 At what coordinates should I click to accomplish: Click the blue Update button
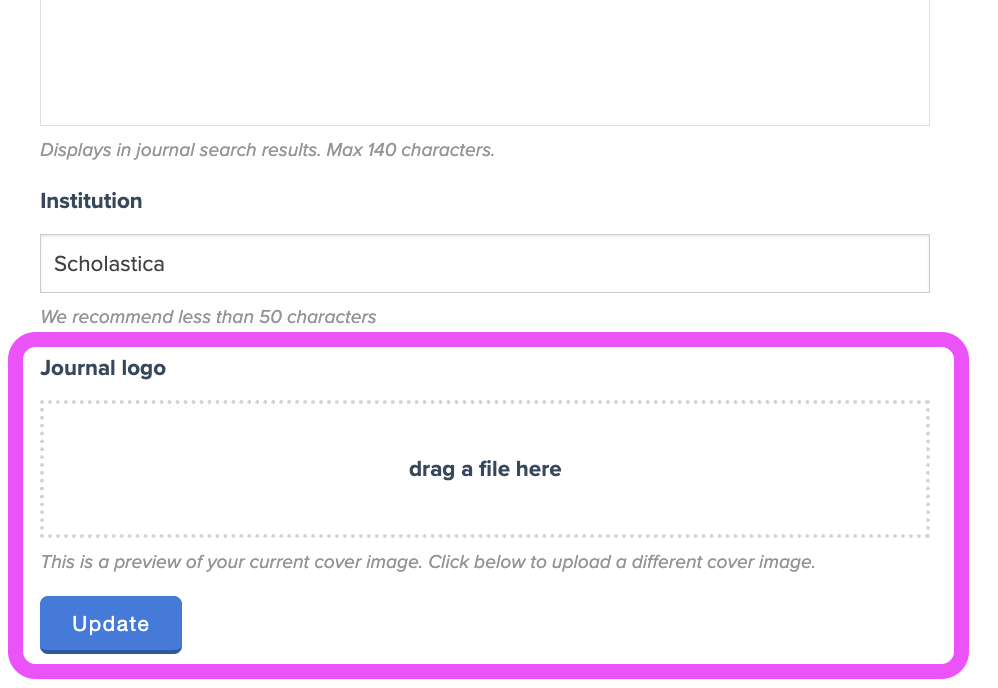[x=111, y=624]
